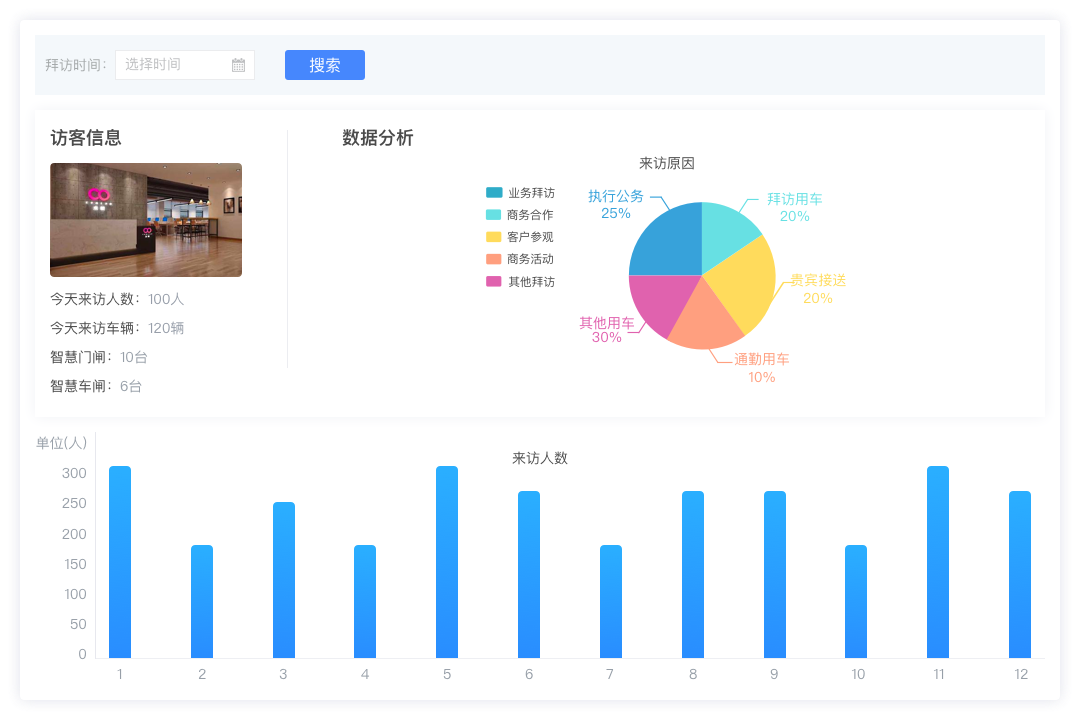Image resolution: width=1080 pixels, height=720 pixels.
Task: Click the 300 y-axis value
Action: pyautogui.click(x=74, y=473)
